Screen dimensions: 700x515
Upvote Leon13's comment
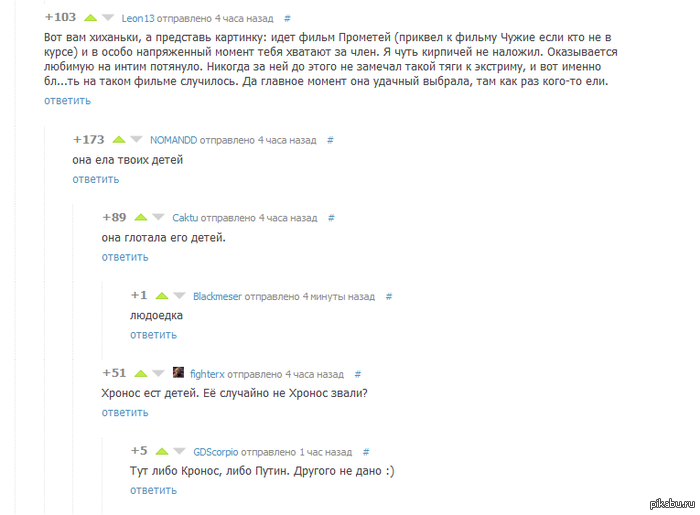[91, 18]
